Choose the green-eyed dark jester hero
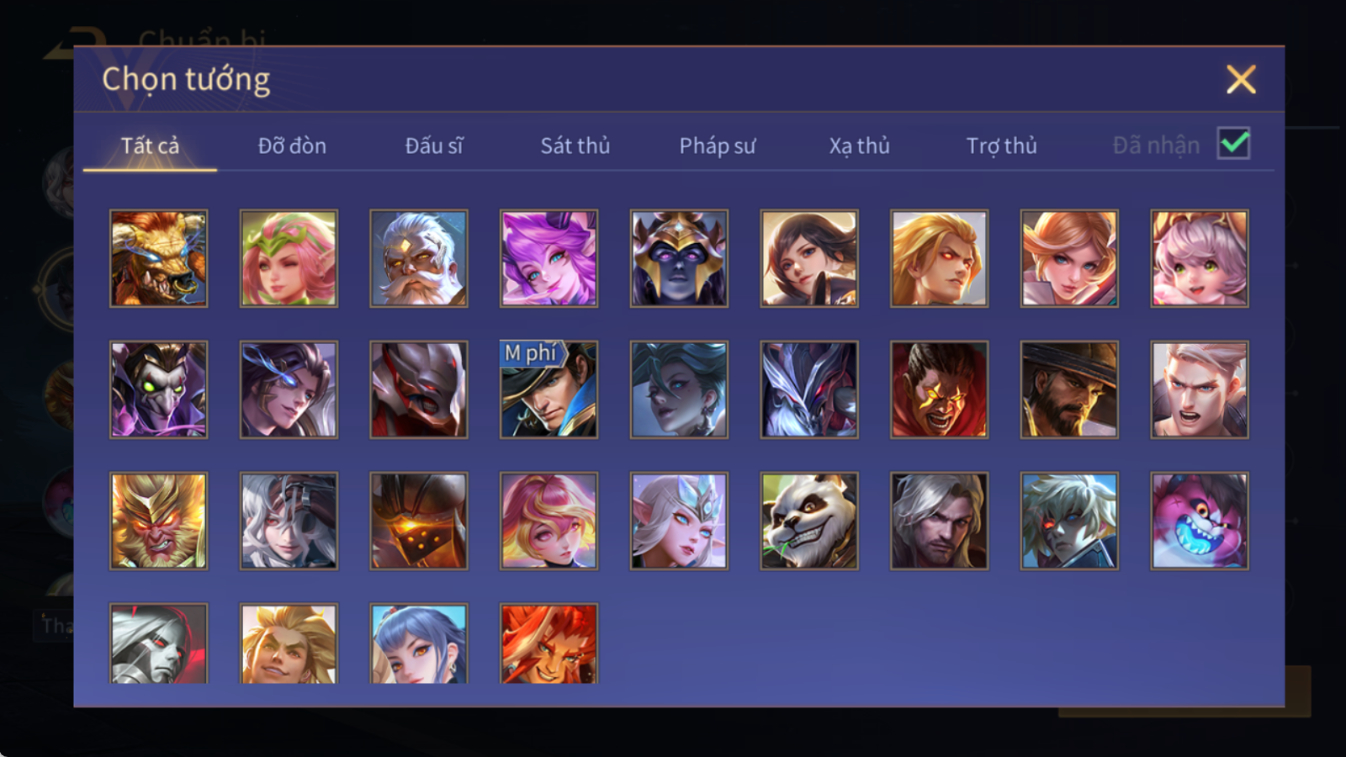This screenshot has height=757, width=1346. click(159, 389)
